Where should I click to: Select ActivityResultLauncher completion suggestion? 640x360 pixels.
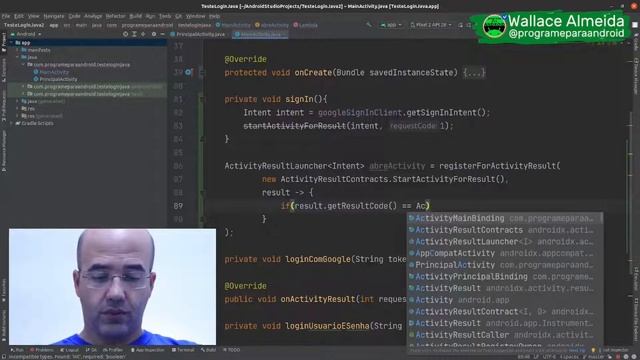coord(505,242)
